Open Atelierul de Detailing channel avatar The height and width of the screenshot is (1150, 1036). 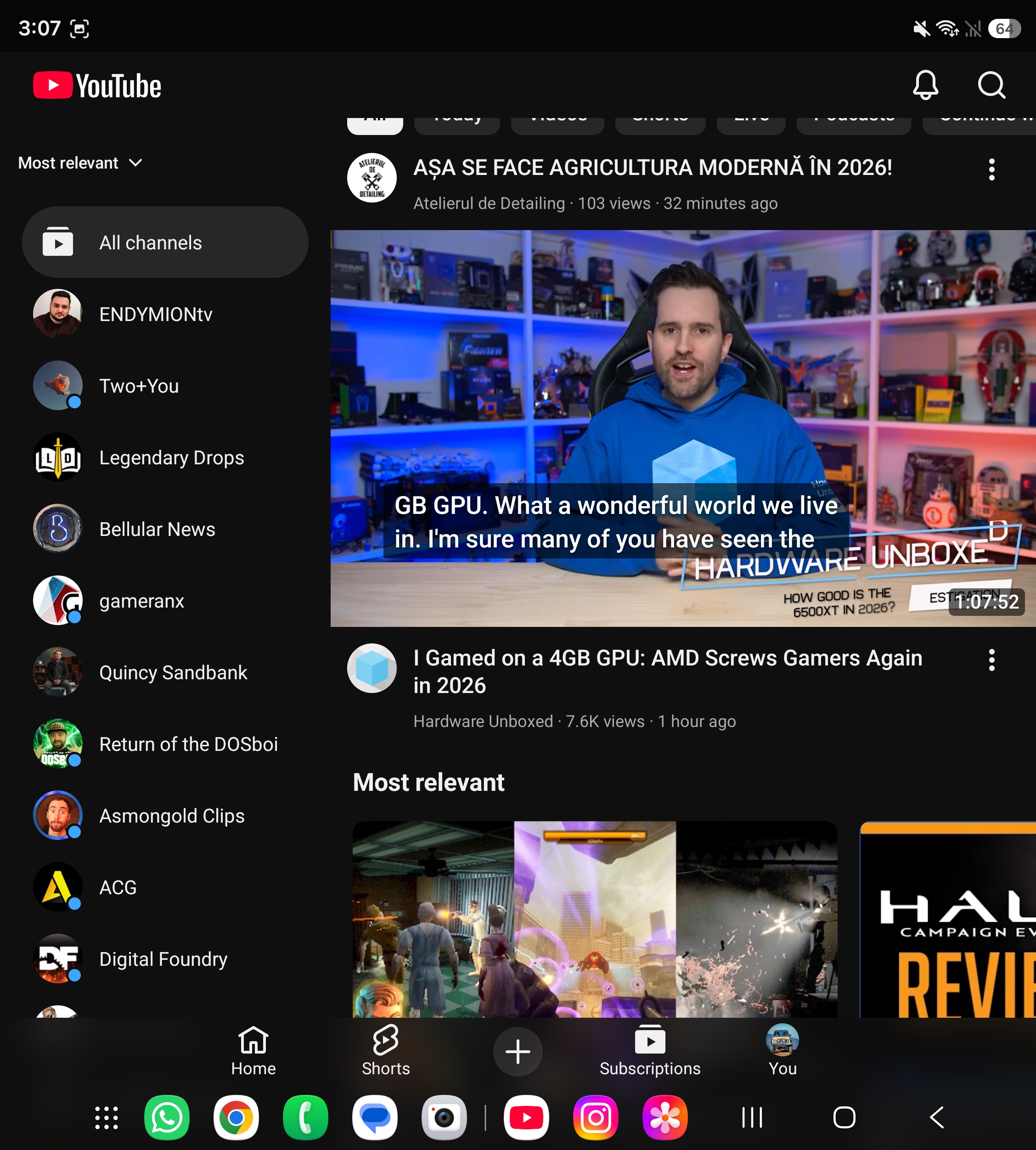(x=372, y=178)
